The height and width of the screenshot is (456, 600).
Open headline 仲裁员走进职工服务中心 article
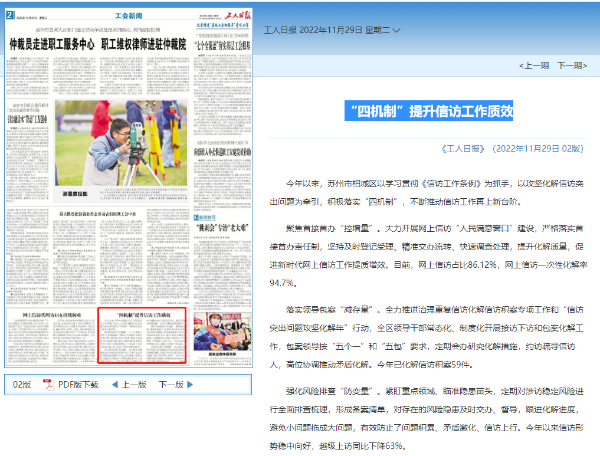coord(50,45)
